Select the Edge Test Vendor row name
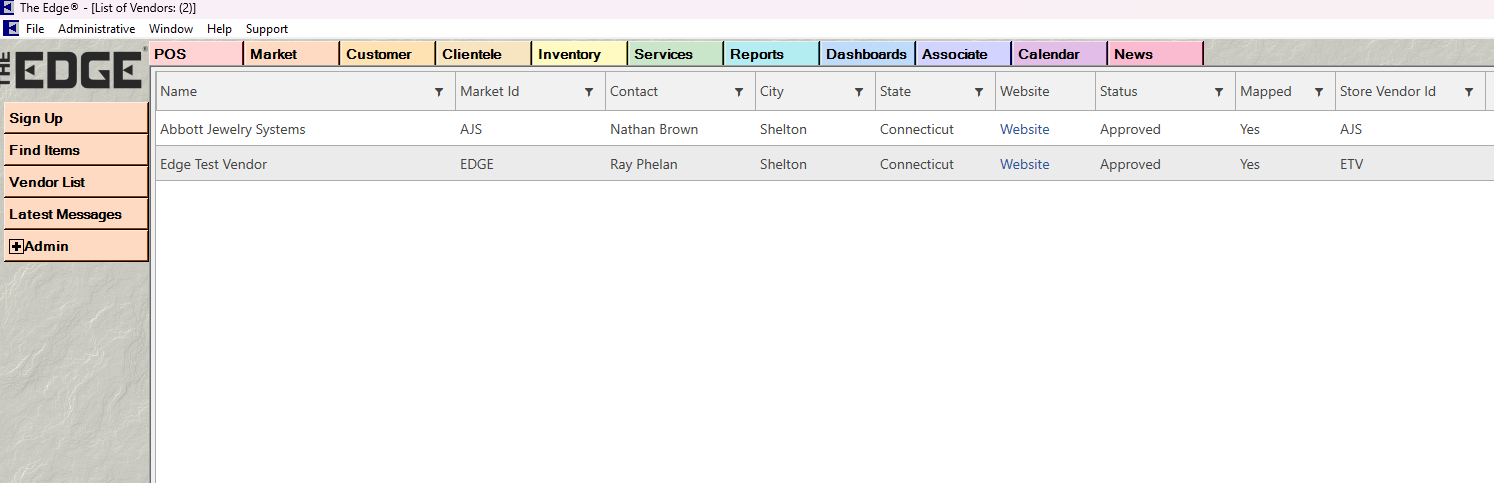This screenshot has width=1494, height=483. pyautogui.click(x=213, y=164)
